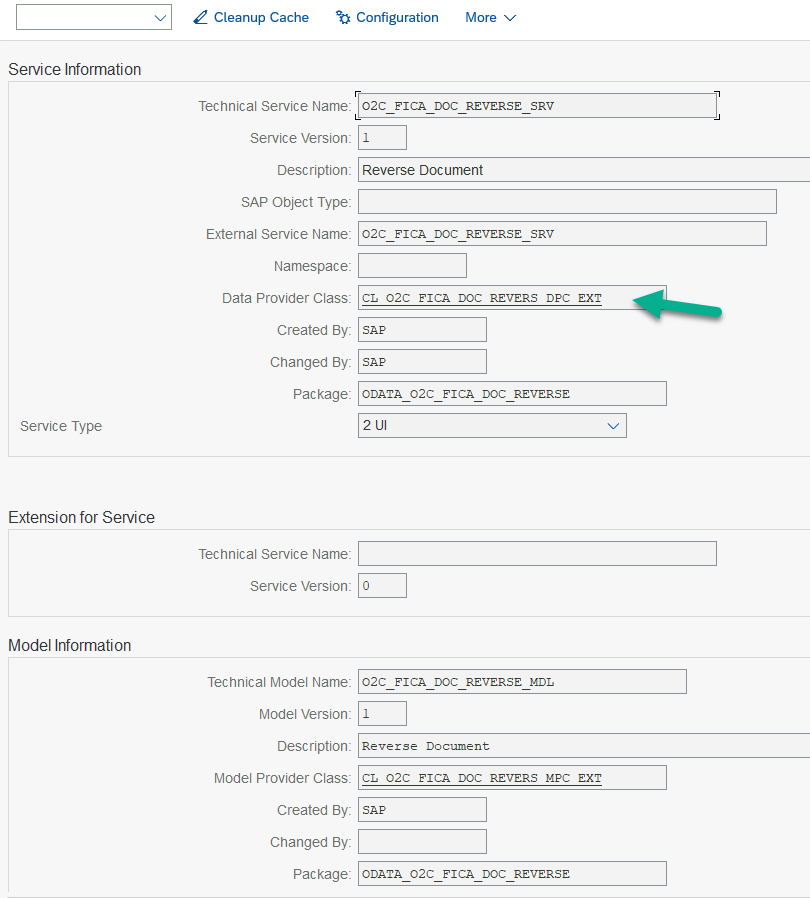Open the CL_O2C_FICA_DOC_REVERS_MPC_EXT class link
The height and width of the screenshot is (898, 810).
click(482, 778)
